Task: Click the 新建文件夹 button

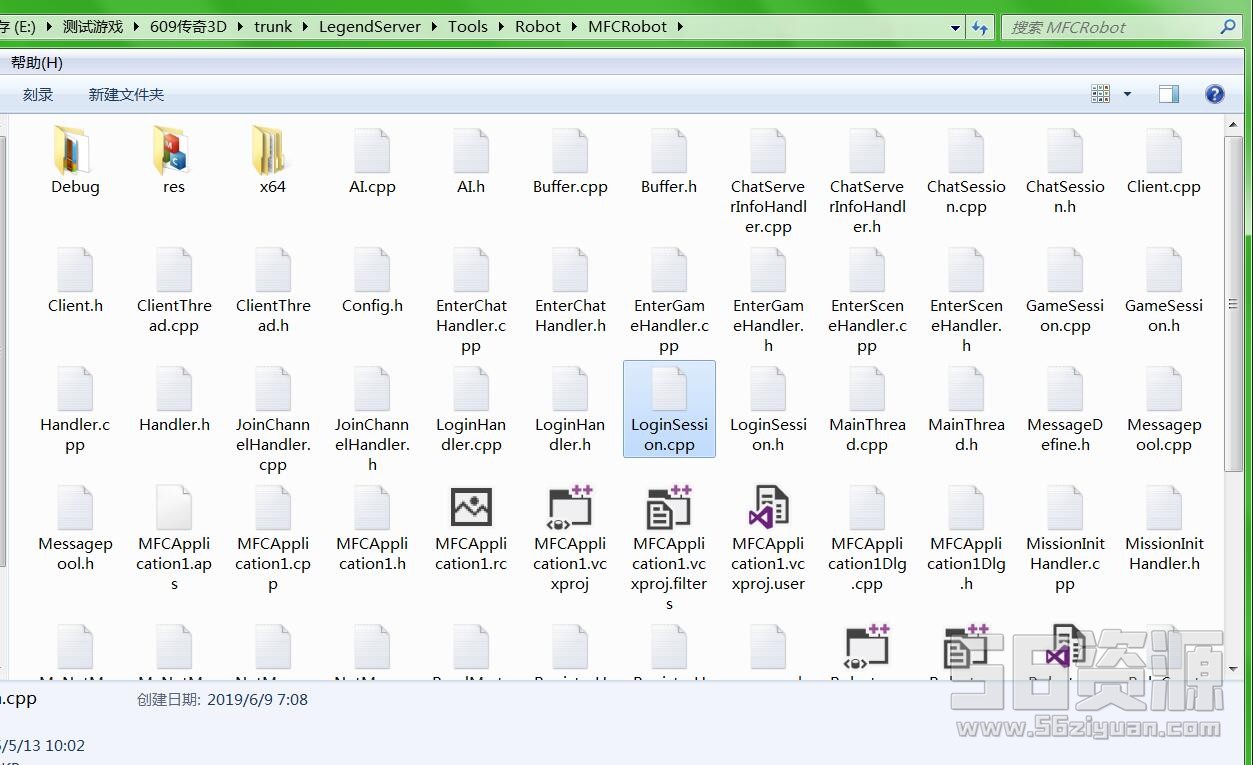Action: pyautogui.click(x=126, y=95)
